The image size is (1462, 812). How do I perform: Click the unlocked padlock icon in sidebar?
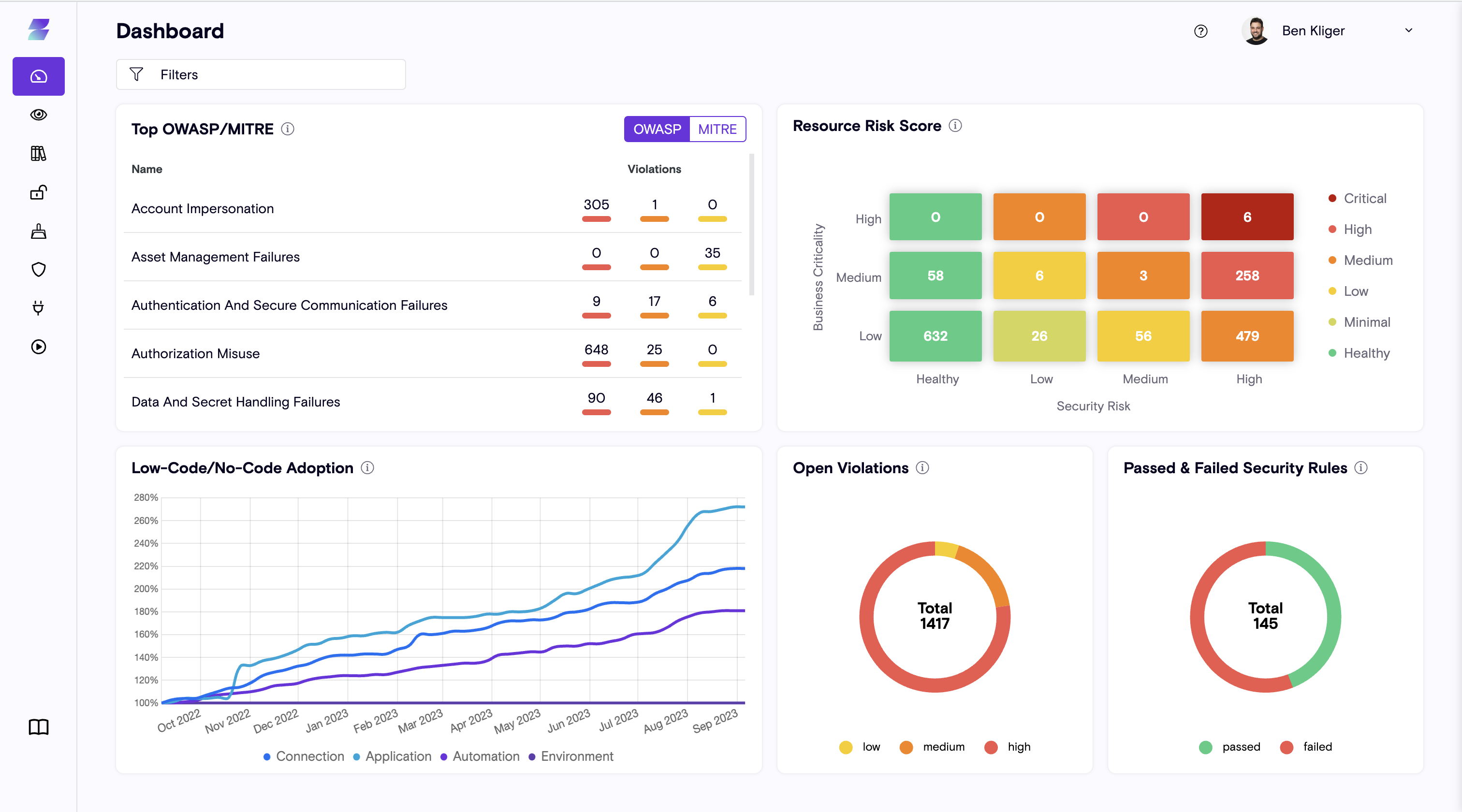[38, 192]
